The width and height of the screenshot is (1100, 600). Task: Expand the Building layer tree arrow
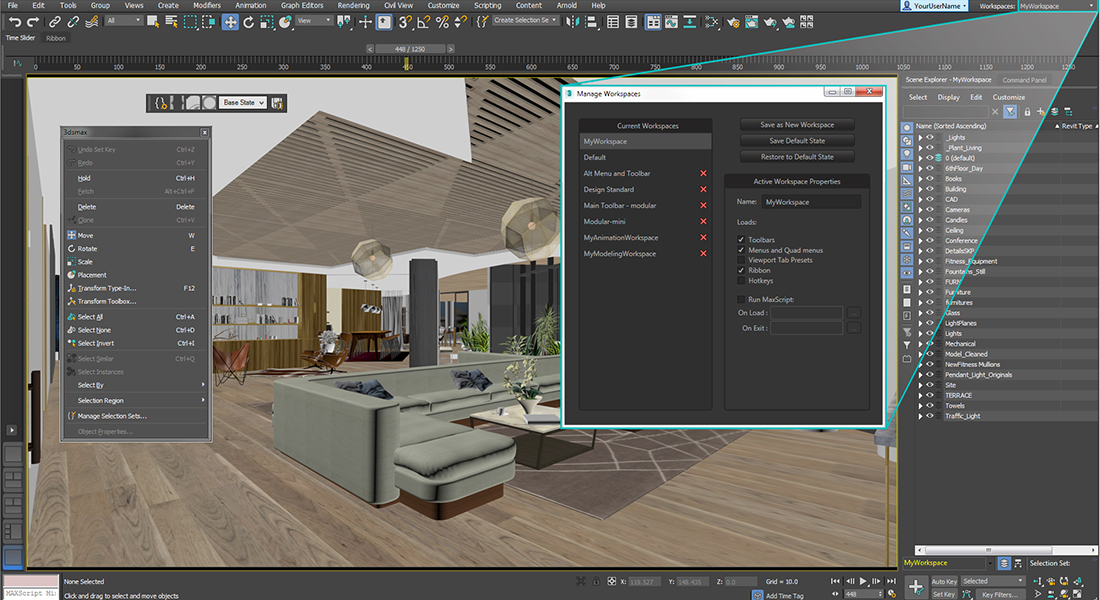920,189
